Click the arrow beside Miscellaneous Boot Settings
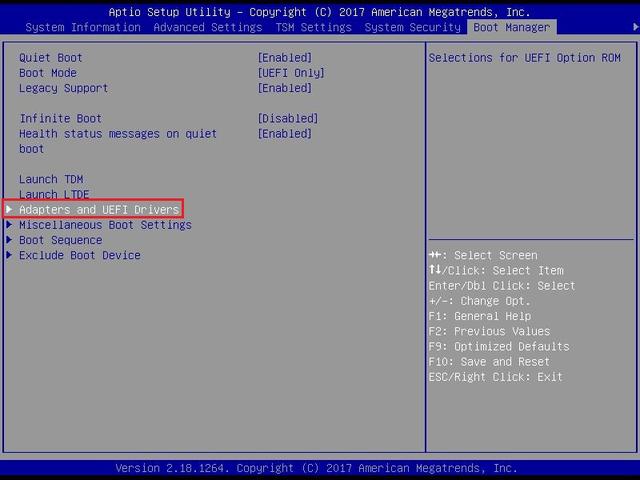The image size is (640, 480). 10,225
